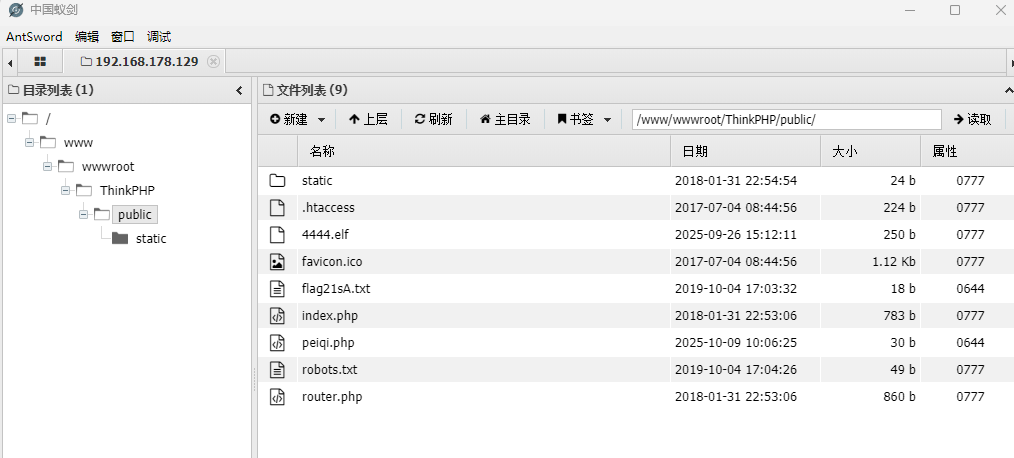This screenshot has width=1014, height=458.
Task: Click the index.php code file icon
Action: click(277, 316)
